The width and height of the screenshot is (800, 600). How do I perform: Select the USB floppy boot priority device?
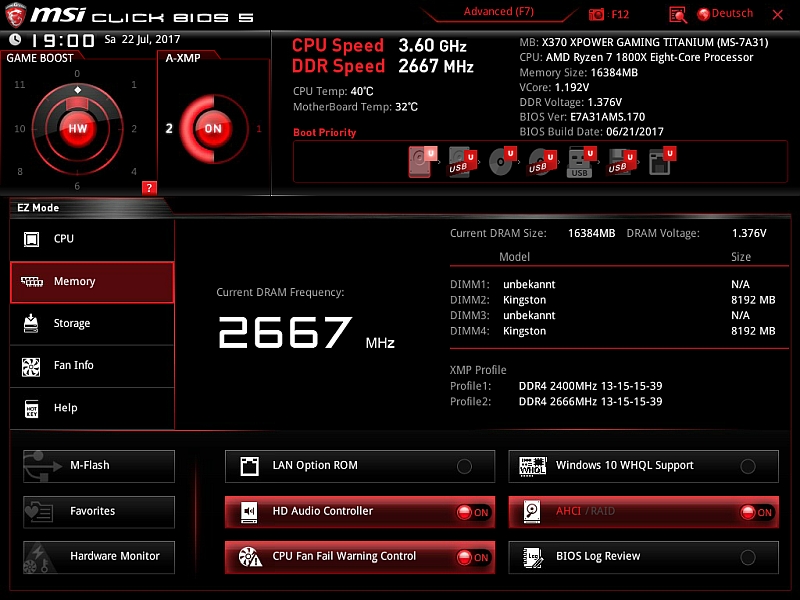click(621, 162)
